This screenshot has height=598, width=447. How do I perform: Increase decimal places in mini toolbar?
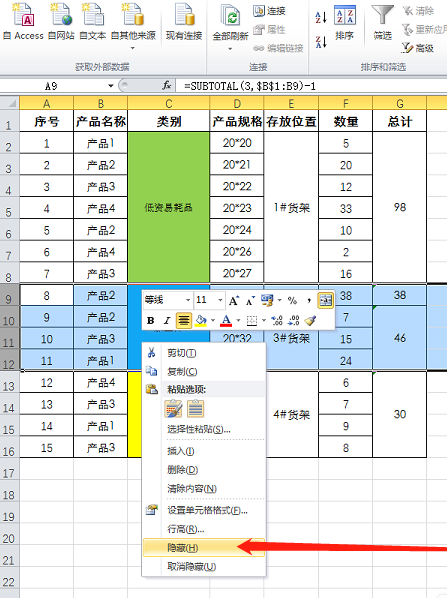(277, 320)
